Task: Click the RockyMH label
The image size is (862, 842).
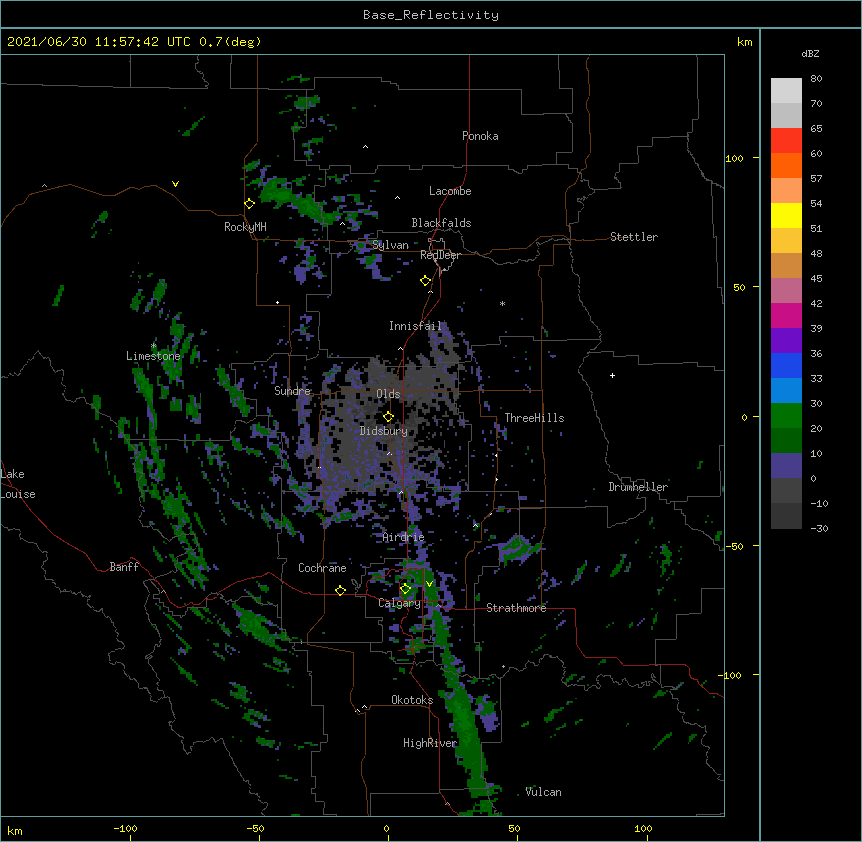Action: point(245,227)
